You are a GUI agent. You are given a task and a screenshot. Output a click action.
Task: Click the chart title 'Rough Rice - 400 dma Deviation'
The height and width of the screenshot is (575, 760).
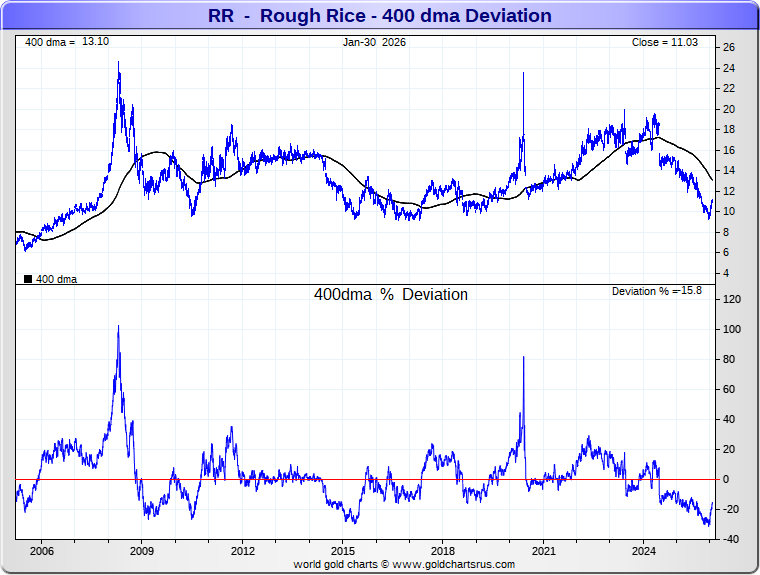pos(379,16)
